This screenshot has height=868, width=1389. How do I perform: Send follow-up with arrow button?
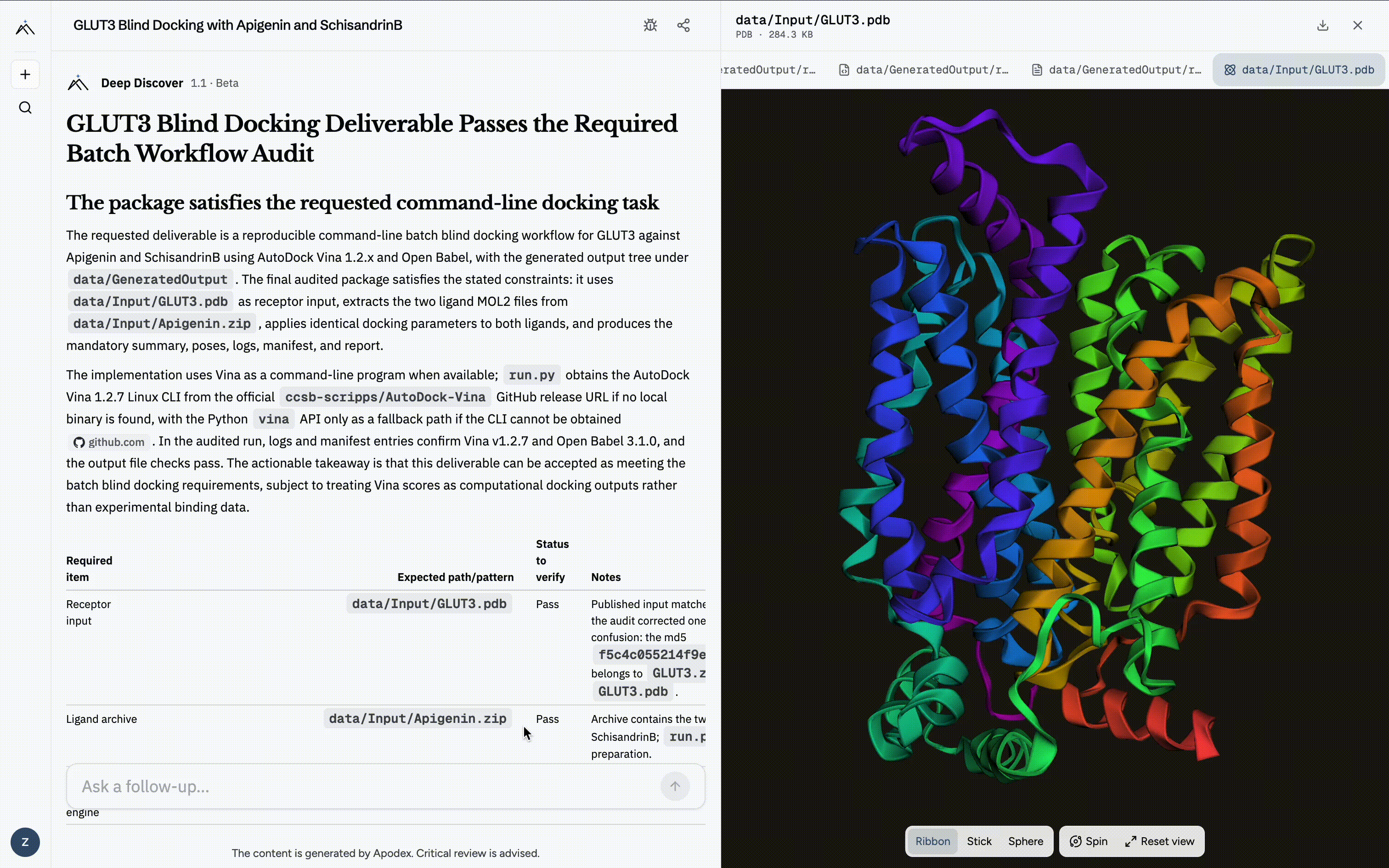click(x=675, y=786)
